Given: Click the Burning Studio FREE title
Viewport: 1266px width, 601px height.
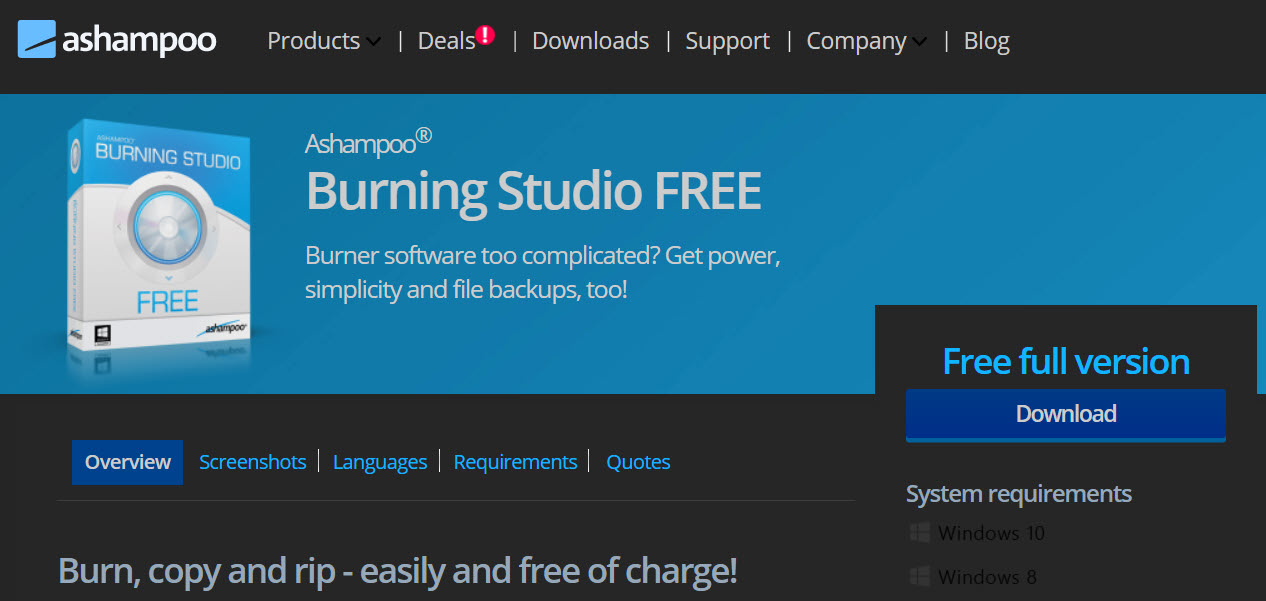Looking at the screenshot, I should pyautogui.click(x=533, y=191).
